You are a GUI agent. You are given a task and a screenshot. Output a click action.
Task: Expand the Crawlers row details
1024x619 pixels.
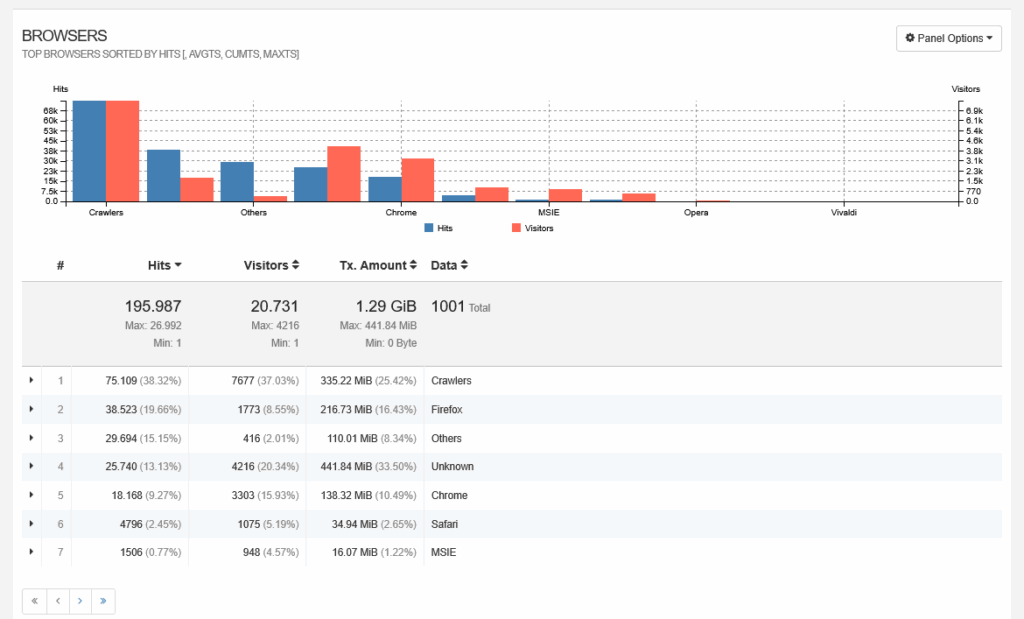30,380
